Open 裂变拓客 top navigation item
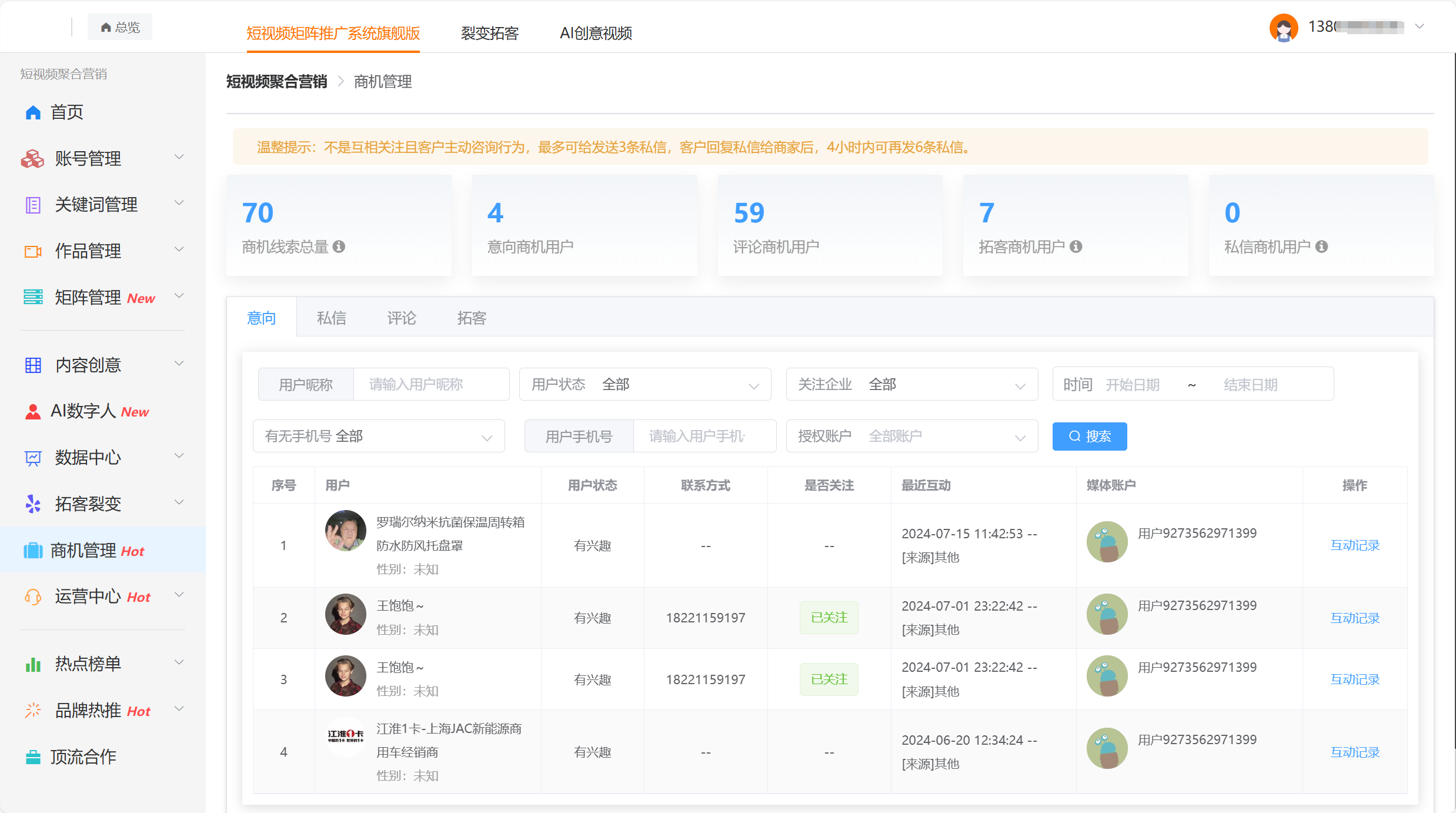Screen dimensions: 1456x813 tap(489, 33)
